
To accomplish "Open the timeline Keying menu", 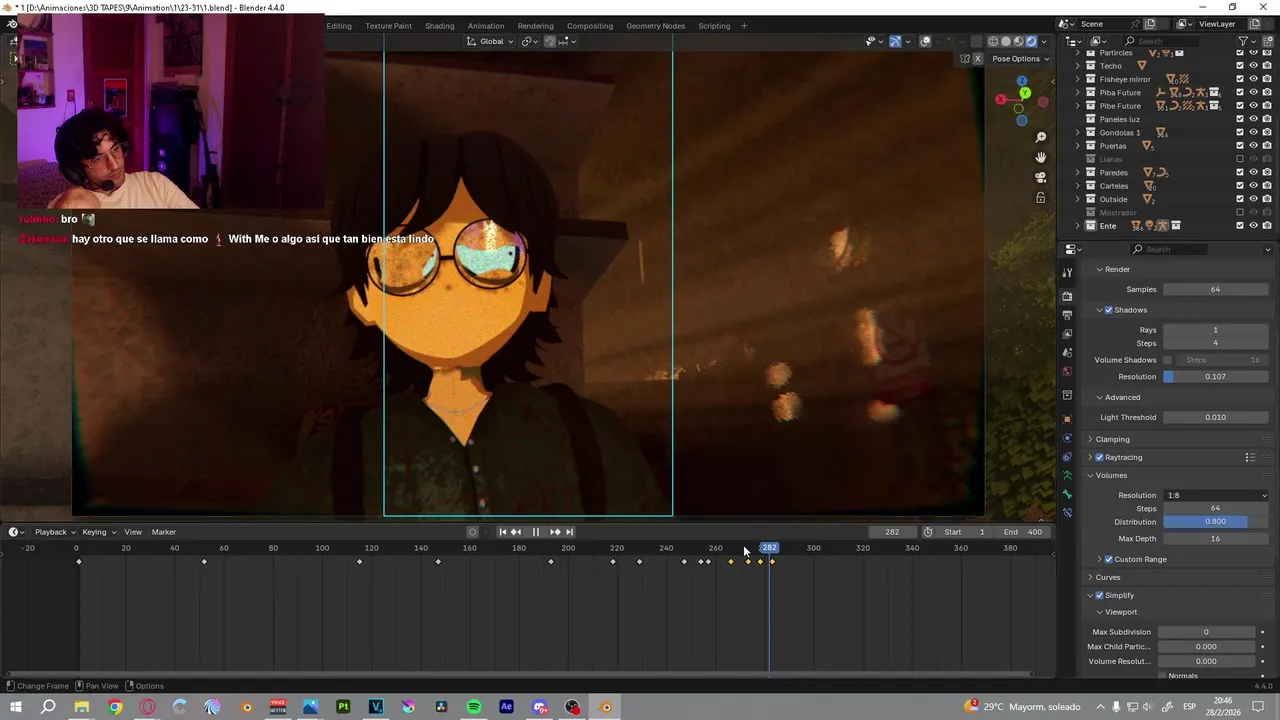I will click(98, 532).
